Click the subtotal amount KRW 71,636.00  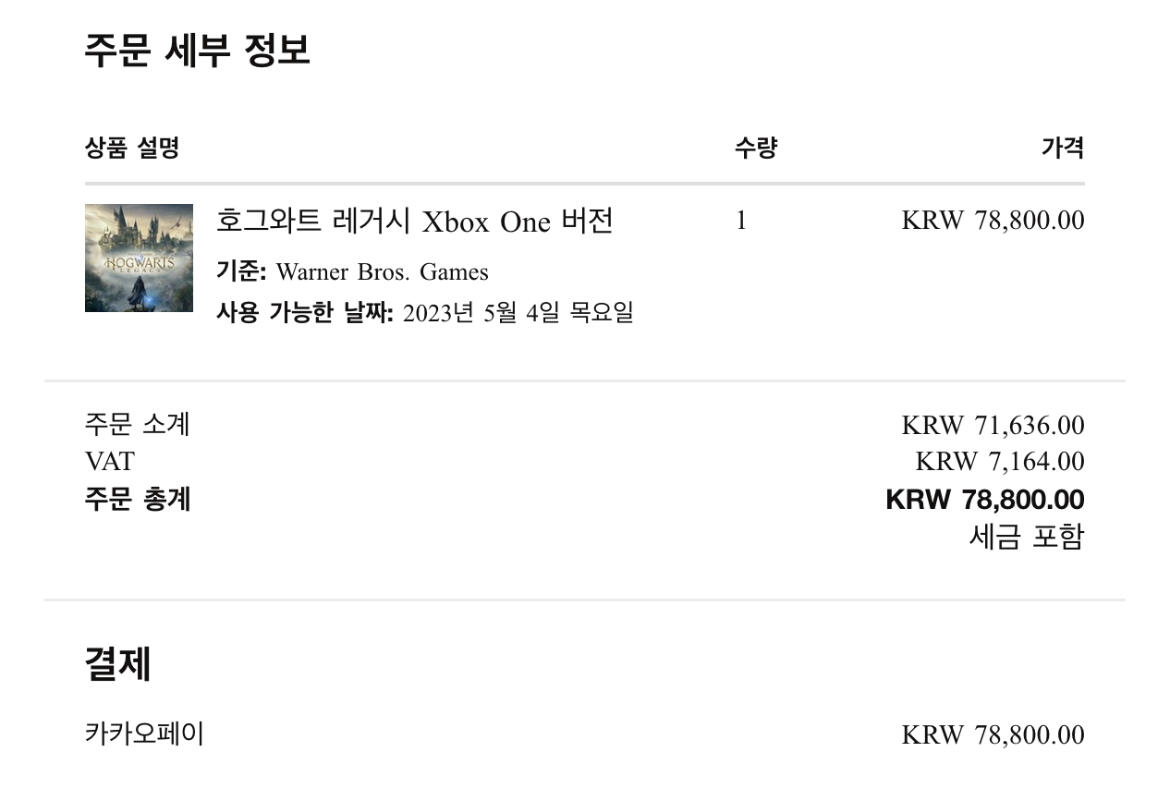[992, 425]
